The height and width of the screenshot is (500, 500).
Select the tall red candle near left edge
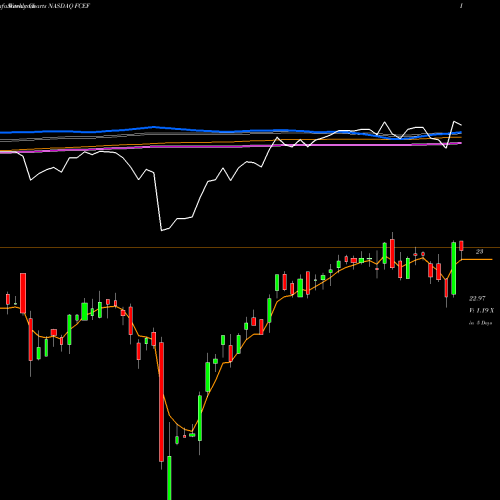[x=23, y=293]
